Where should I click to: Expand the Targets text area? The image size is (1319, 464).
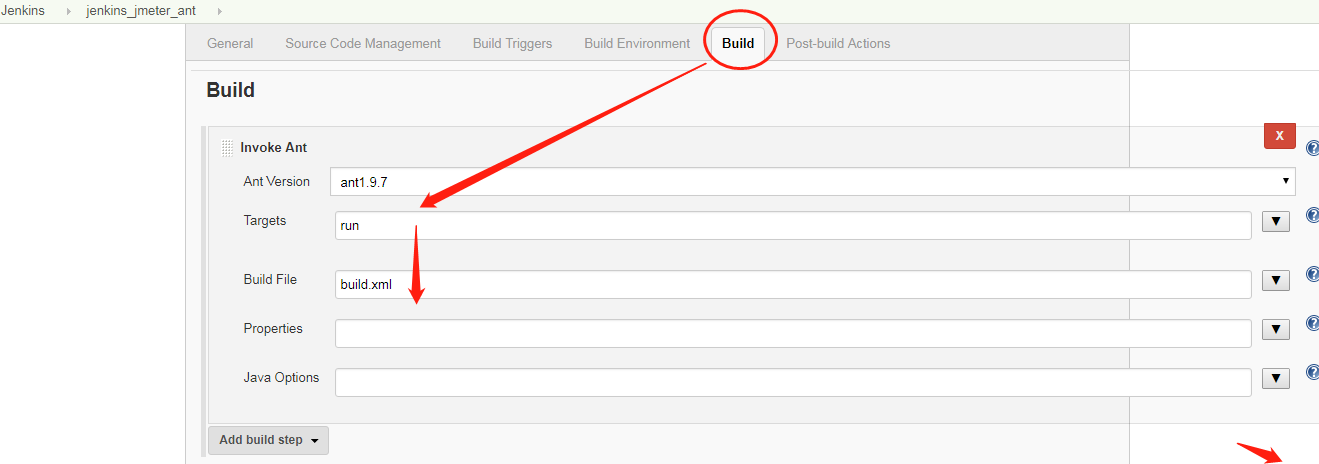[1275, 222]
